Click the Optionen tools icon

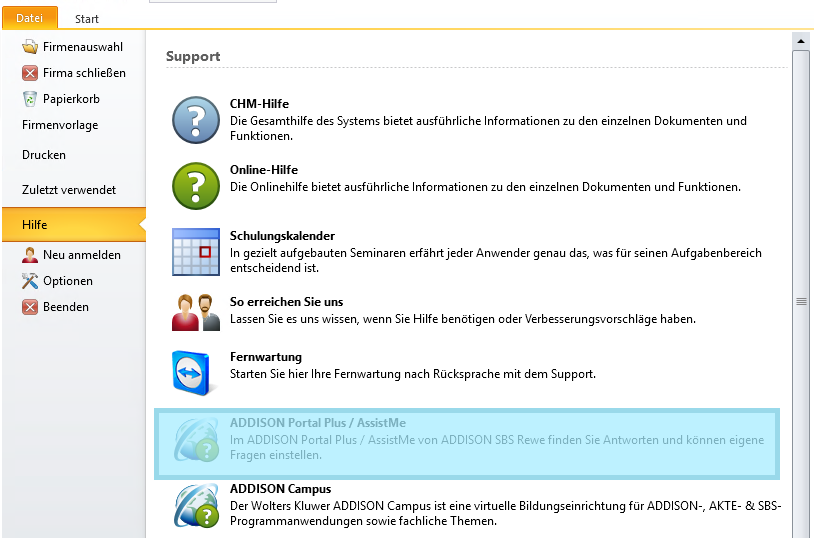(x=30, y=281)
